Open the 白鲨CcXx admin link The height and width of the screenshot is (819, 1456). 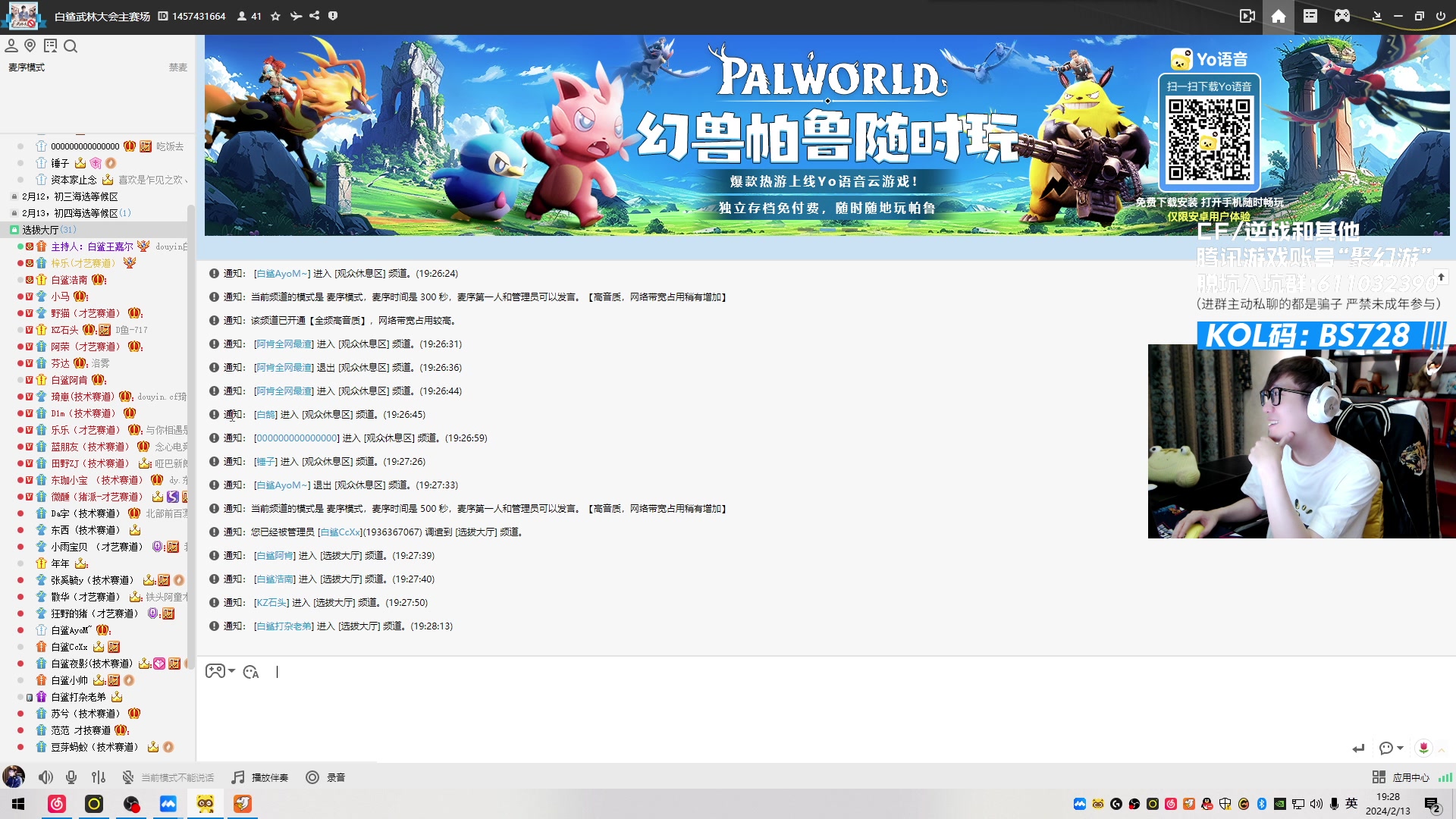(x=339, y=532)
